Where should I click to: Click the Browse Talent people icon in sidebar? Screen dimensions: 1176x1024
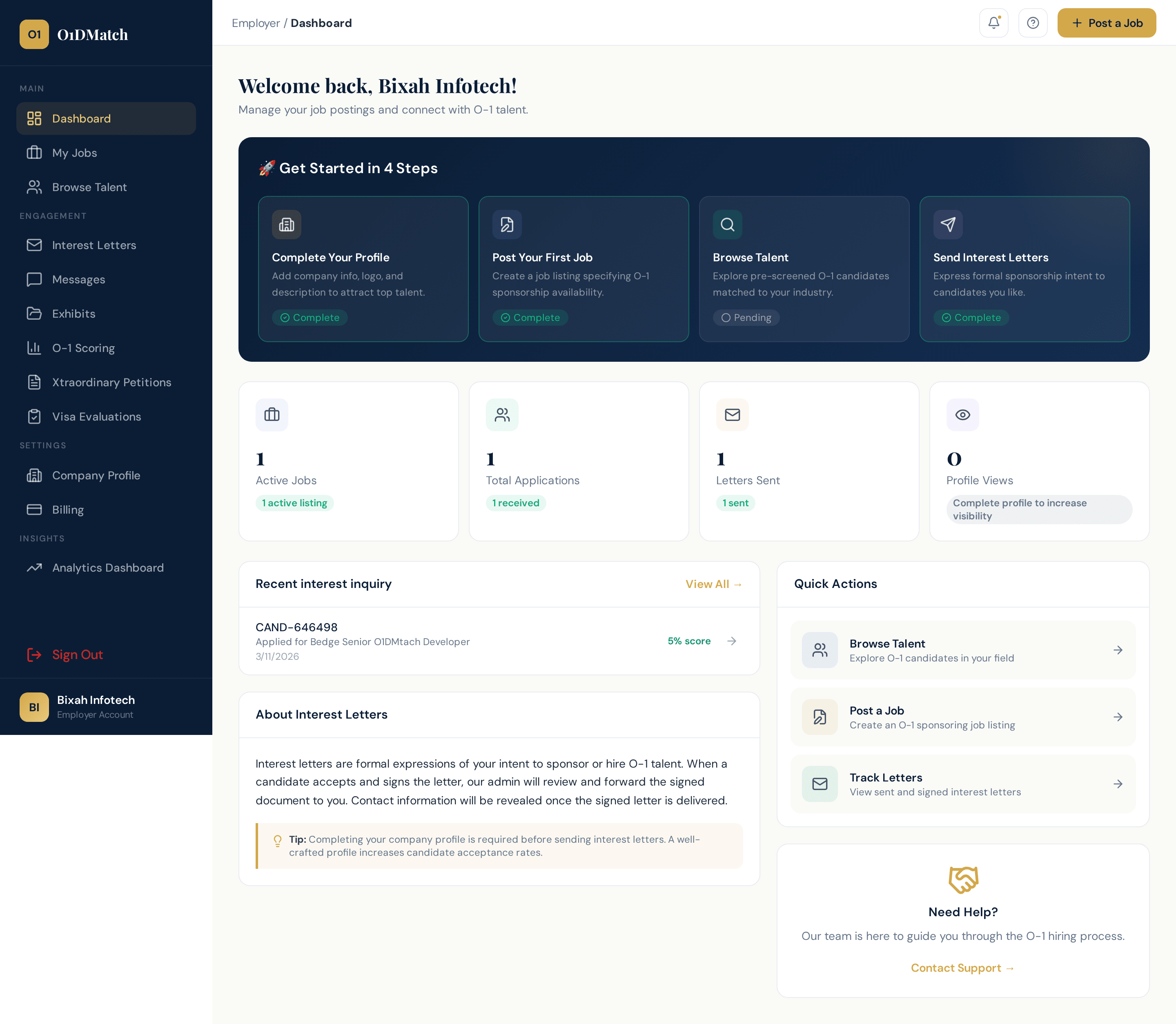34,187
